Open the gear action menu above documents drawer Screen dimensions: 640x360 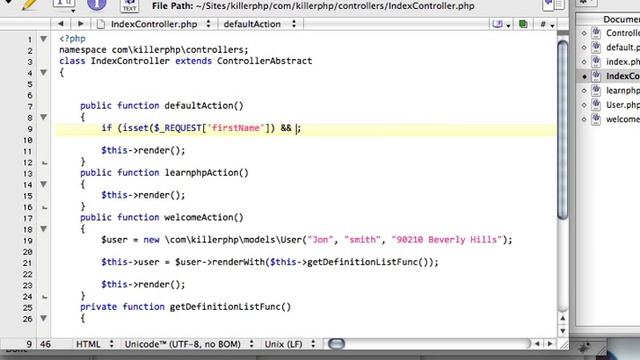coord(587,2)
